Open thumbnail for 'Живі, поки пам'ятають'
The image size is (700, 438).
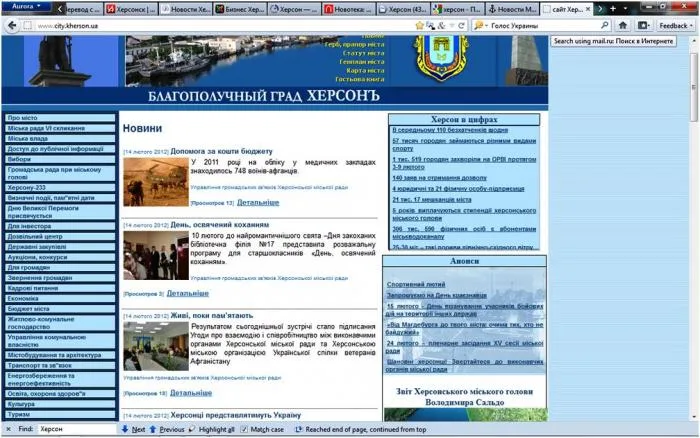pyautogui.click(x=156, y=346)
